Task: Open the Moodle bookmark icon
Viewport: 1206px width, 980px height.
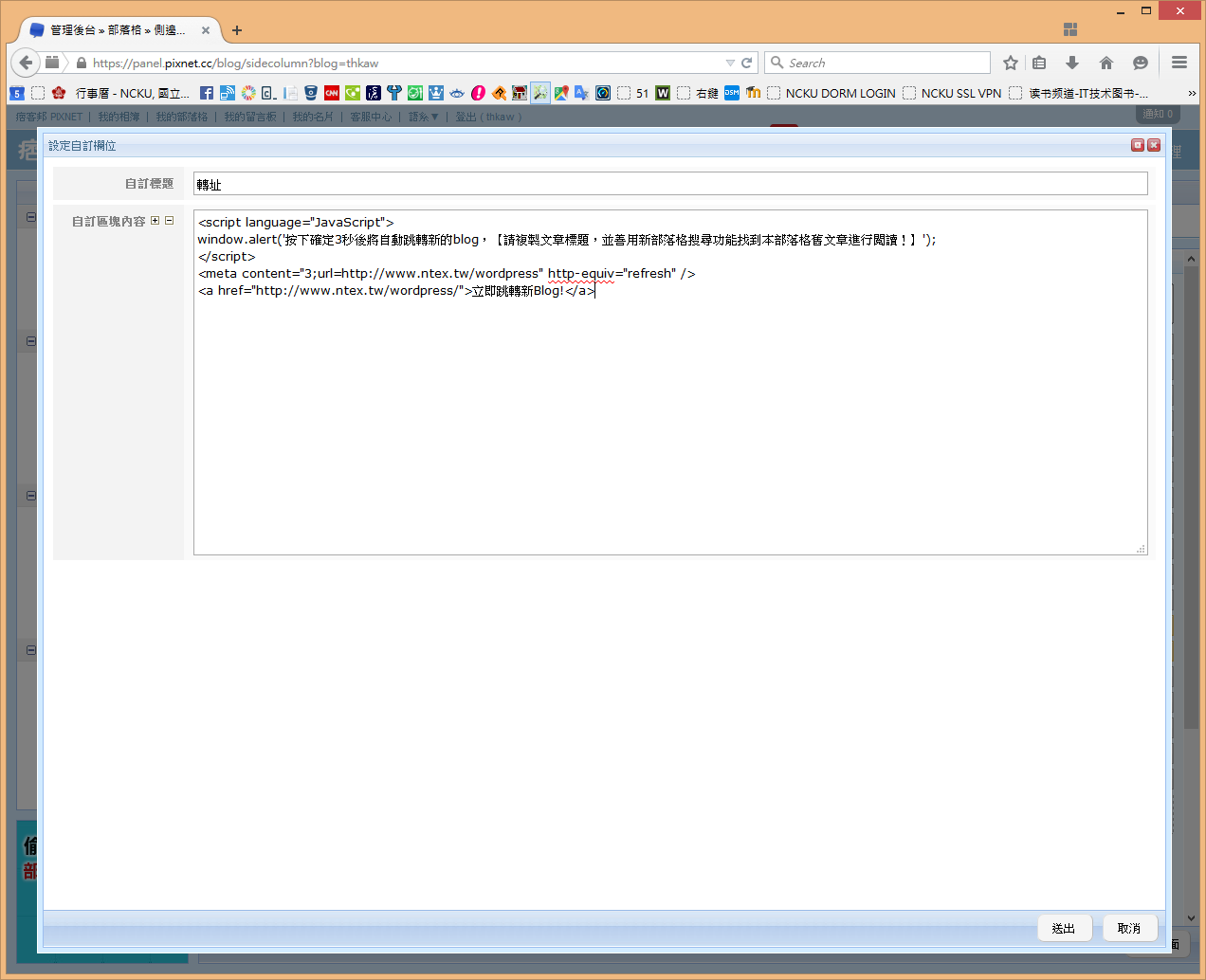Action: 754,93
